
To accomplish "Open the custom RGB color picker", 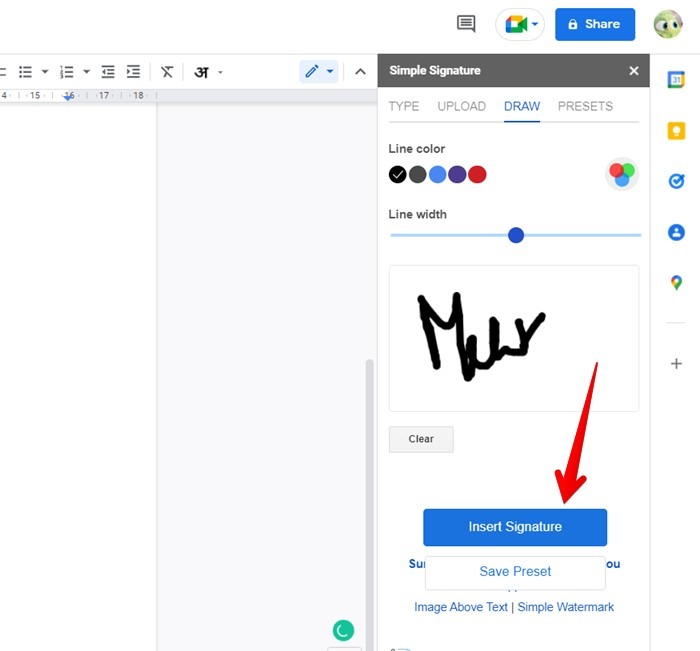I will coord(622,174).
